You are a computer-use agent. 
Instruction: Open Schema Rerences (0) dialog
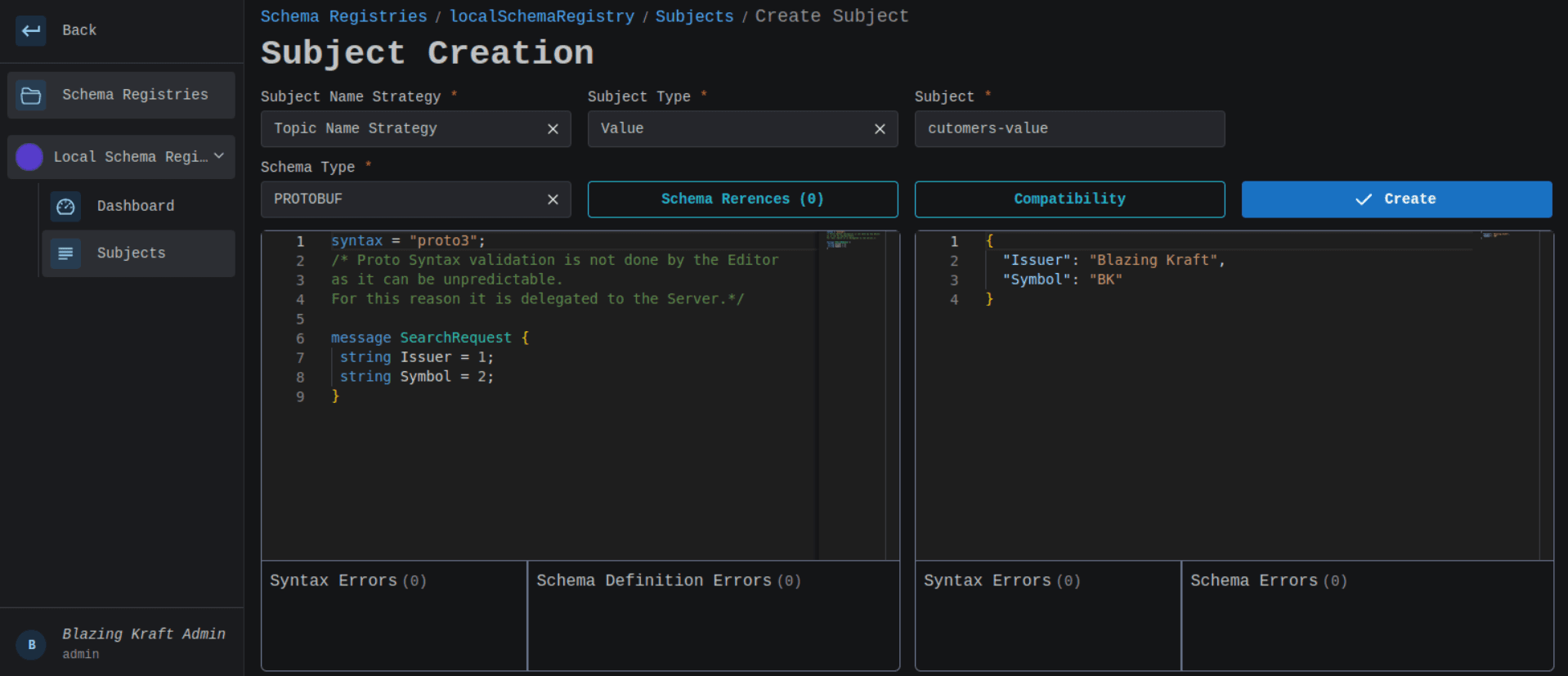point(742,199)
